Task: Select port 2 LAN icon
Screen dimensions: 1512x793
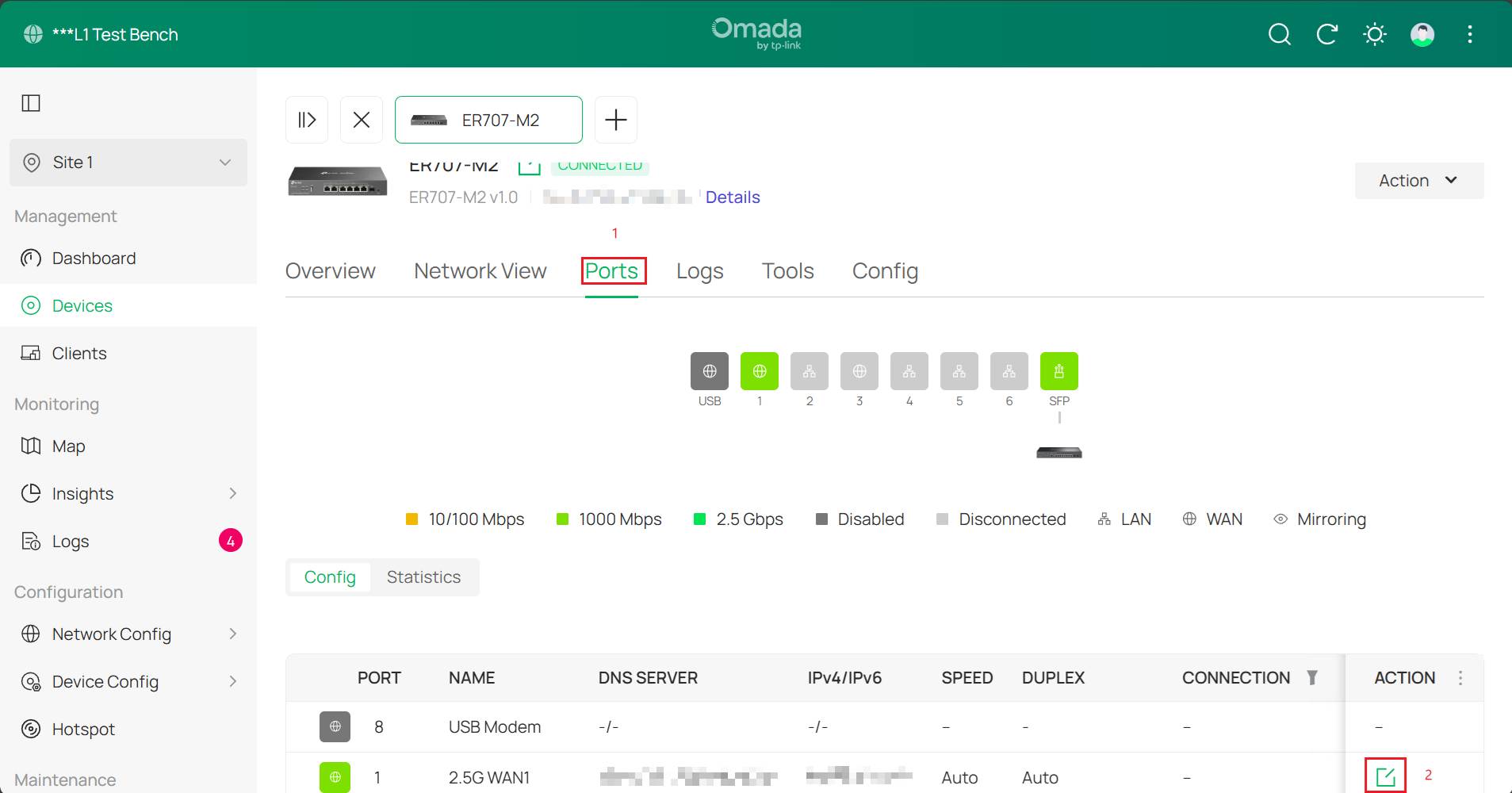Action: (x=810, y=371)
